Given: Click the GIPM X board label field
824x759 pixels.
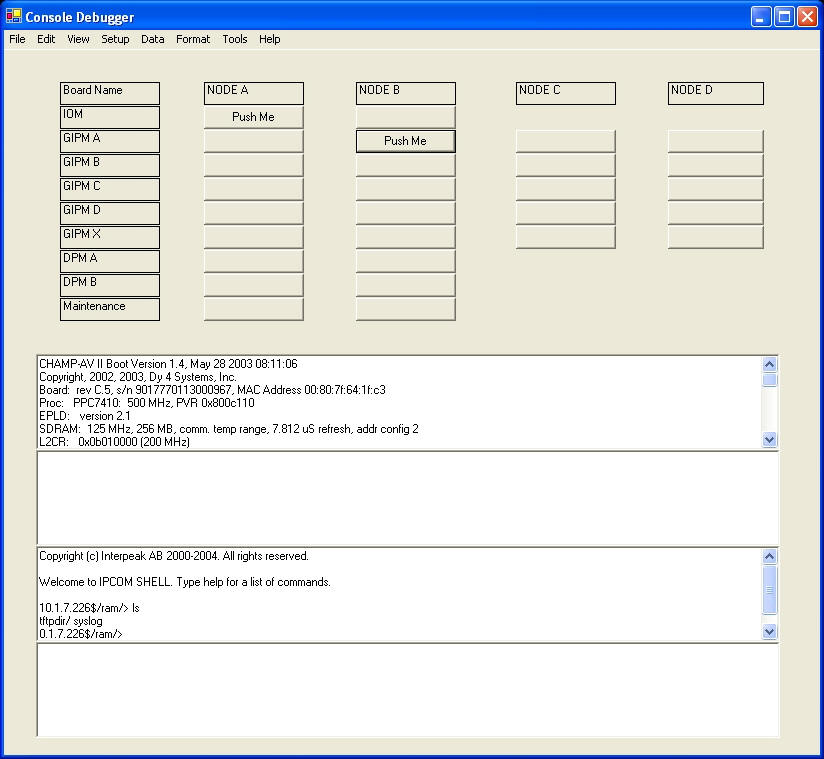Looking at the screenshot, I should point(110,238).
